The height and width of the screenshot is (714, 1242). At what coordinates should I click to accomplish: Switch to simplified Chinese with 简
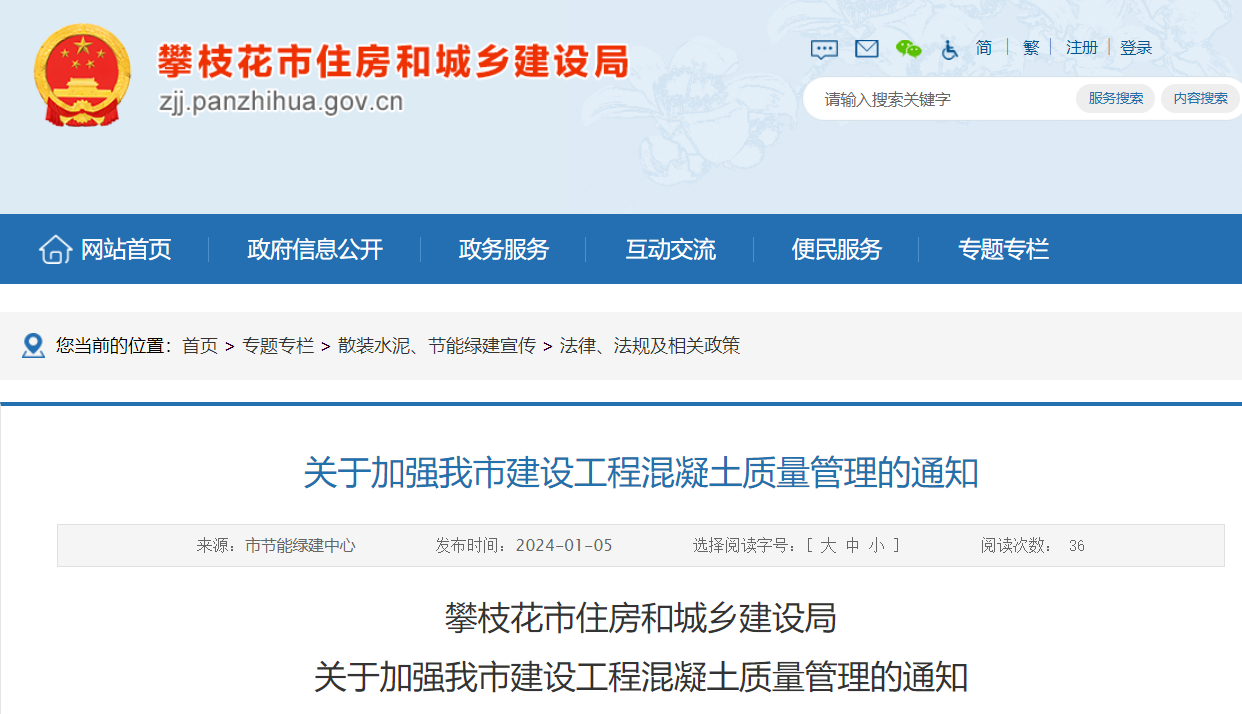click(x=983, y=48)
